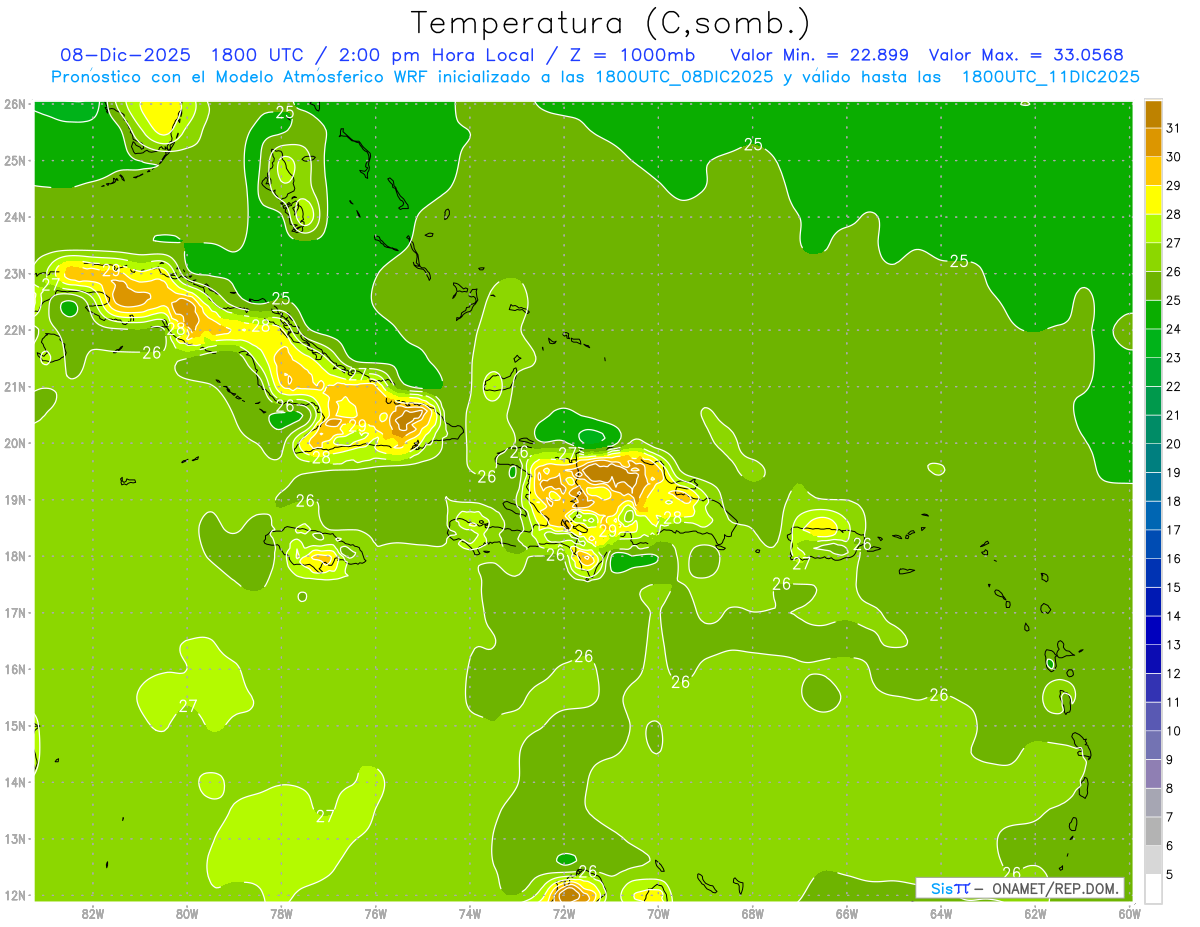Click the '26N' latitude axis label
1200x927 pixels.
click(15, 104)
